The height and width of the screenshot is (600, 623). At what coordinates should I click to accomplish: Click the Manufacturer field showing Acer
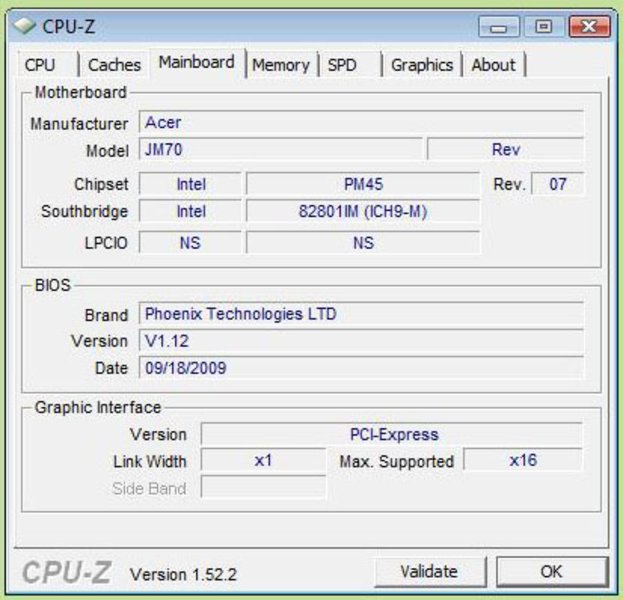pos(361,122)
